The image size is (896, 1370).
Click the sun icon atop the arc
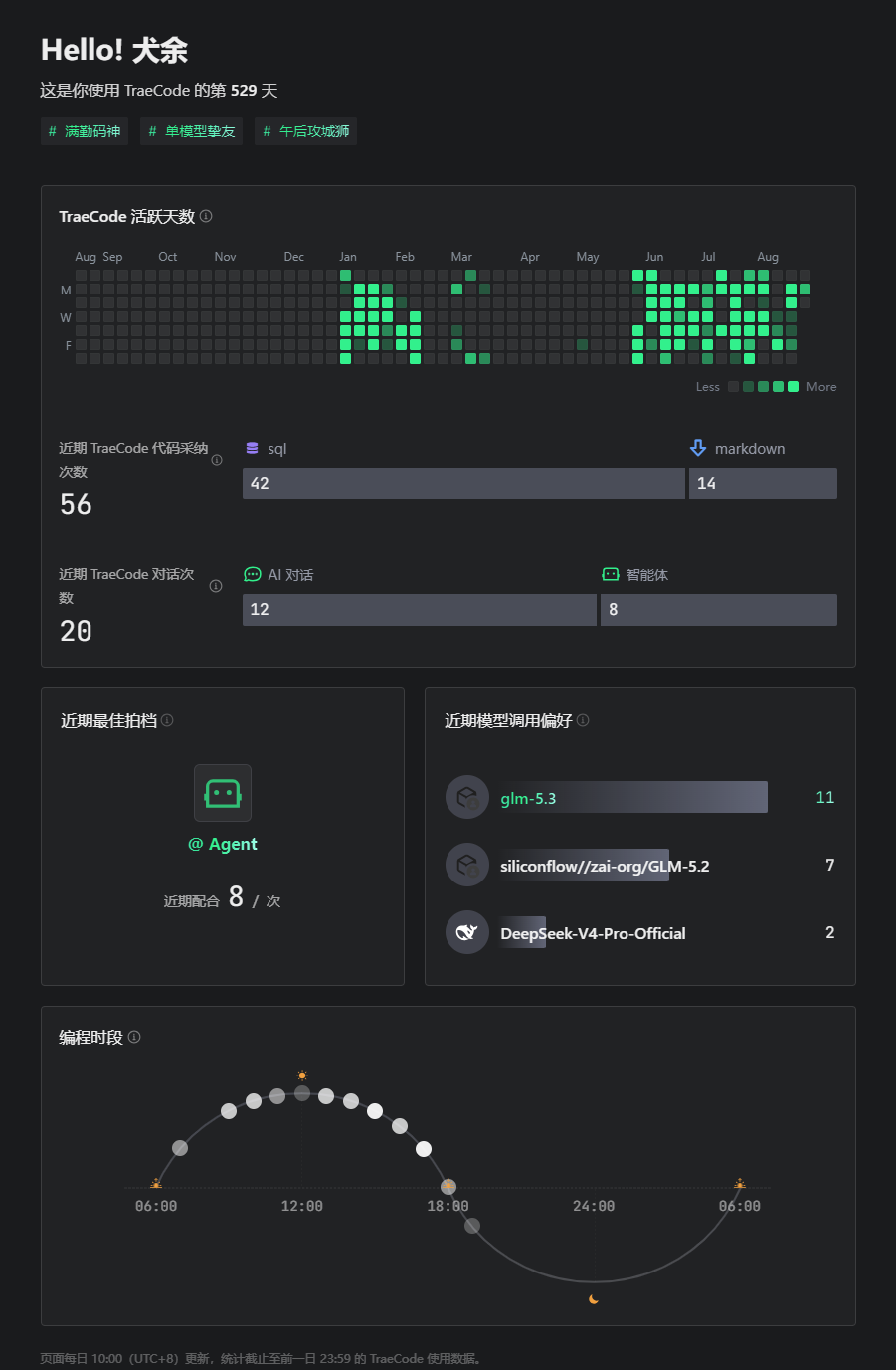tap(302, 1076)
